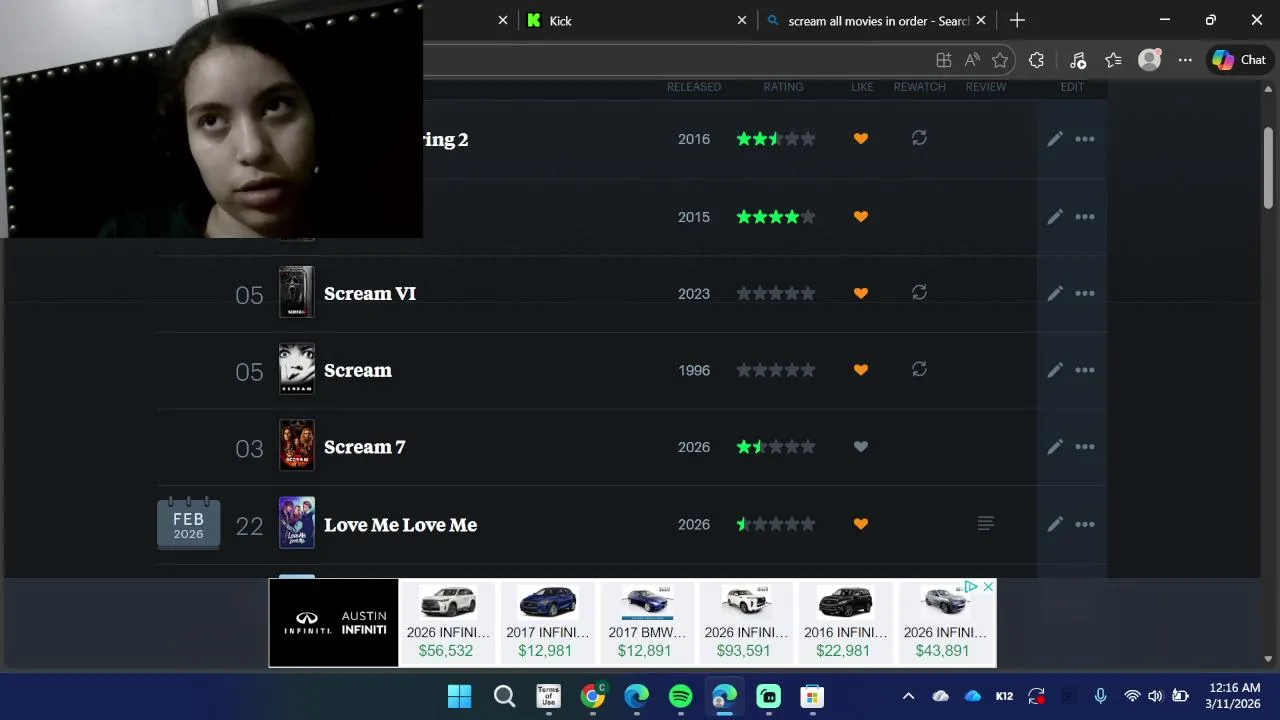
Task: Open Microsoft Store from taskbar
Action: 812,696
